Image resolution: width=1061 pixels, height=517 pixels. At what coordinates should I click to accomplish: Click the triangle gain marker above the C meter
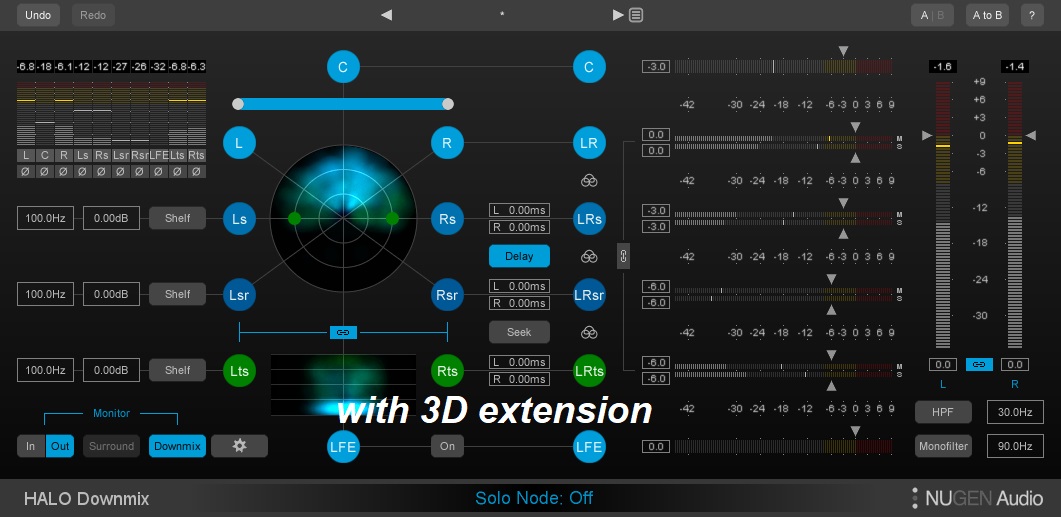coord(843,51)
